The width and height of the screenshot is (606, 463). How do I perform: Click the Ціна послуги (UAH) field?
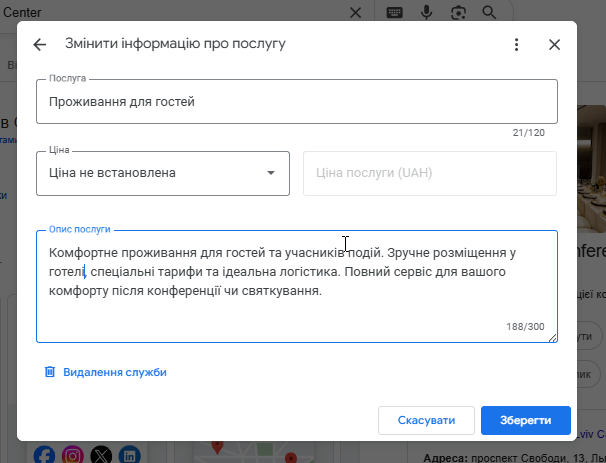point(430,173)
